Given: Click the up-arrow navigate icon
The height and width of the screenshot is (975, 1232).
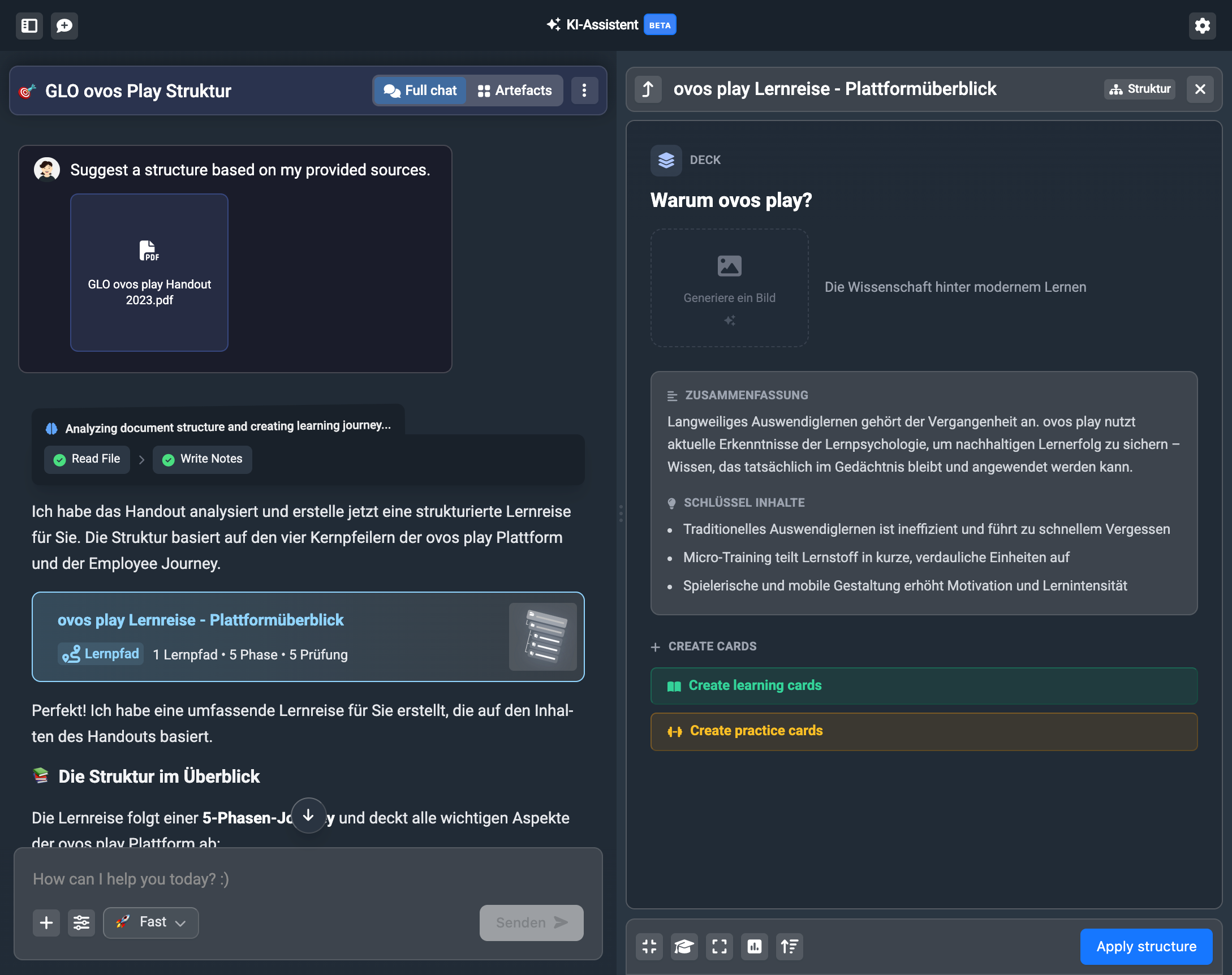Looking at the screenshot, I should click(648, 89).
